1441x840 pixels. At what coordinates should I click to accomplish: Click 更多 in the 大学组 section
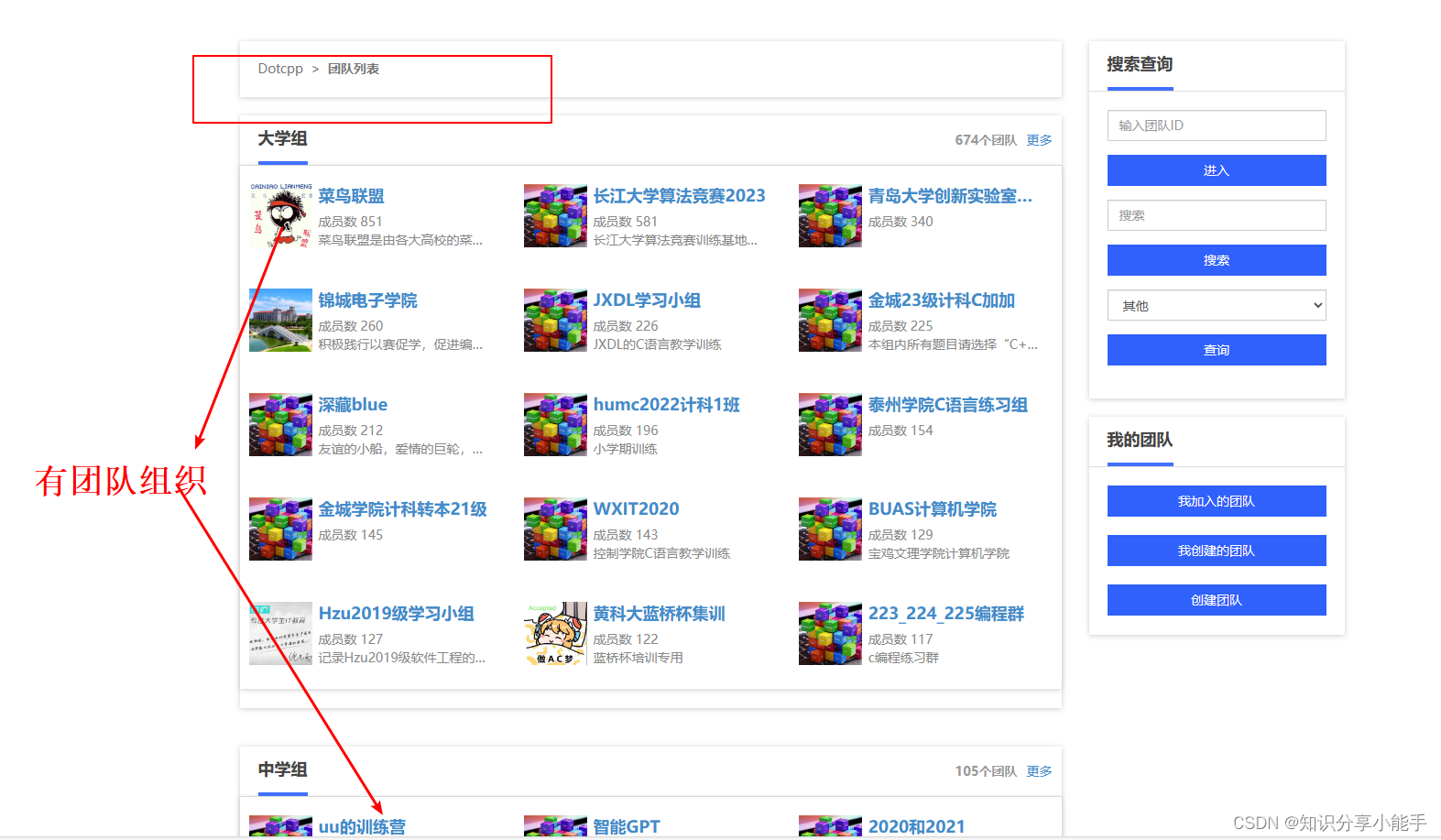(1039, 140)
